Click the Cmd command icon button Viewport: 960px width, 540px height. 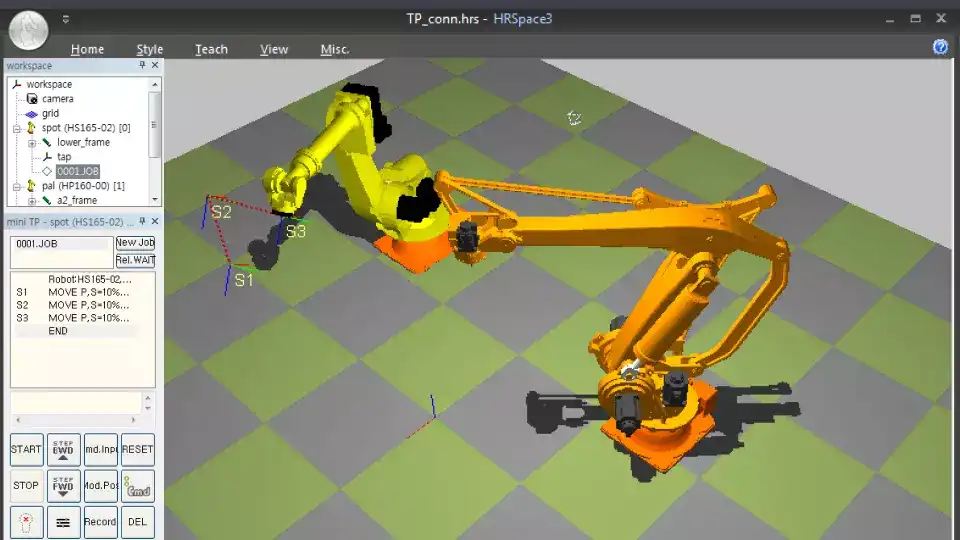tap(138, 486)
